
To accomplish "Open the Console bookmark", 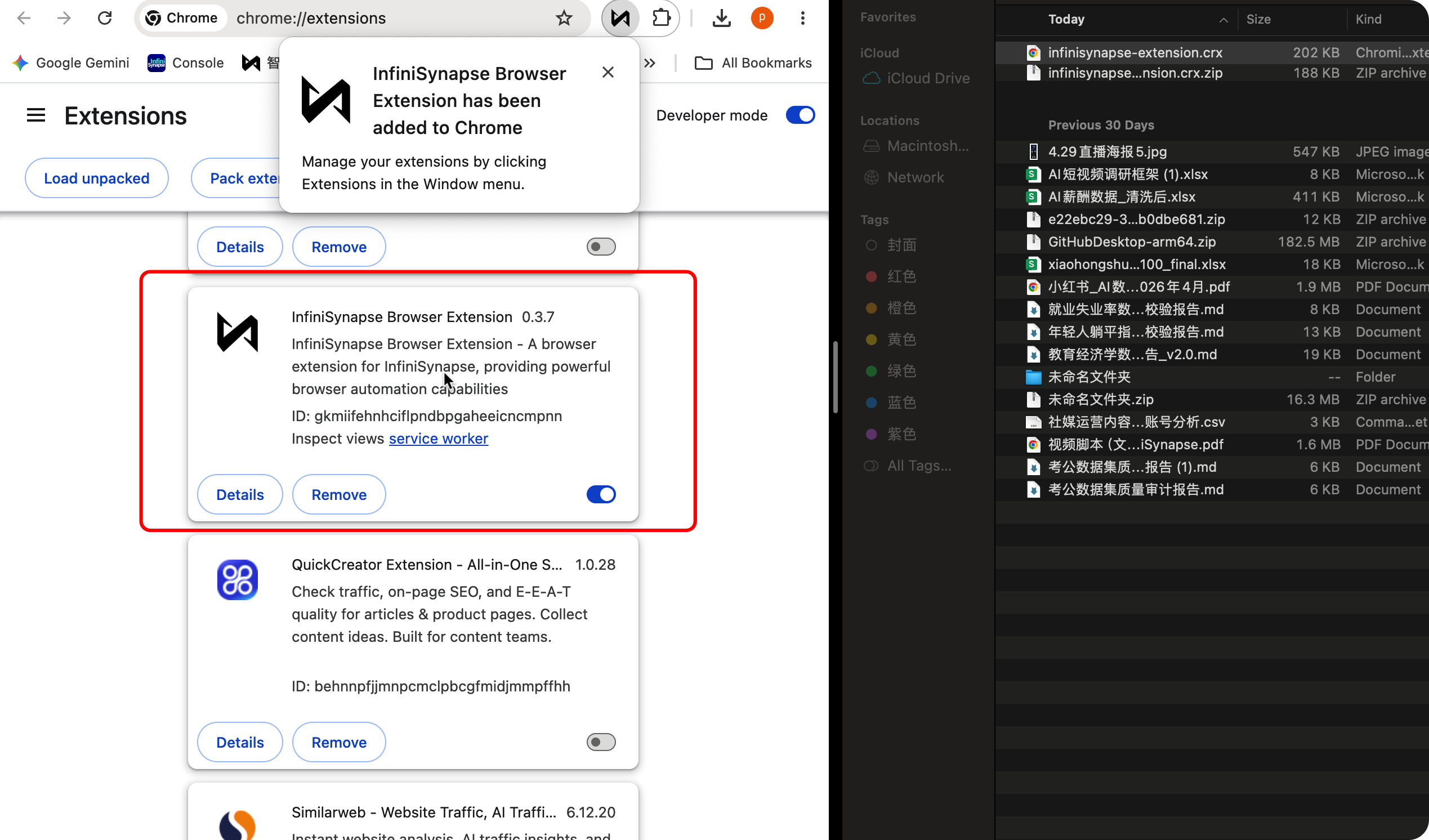I will pos(186,62).
